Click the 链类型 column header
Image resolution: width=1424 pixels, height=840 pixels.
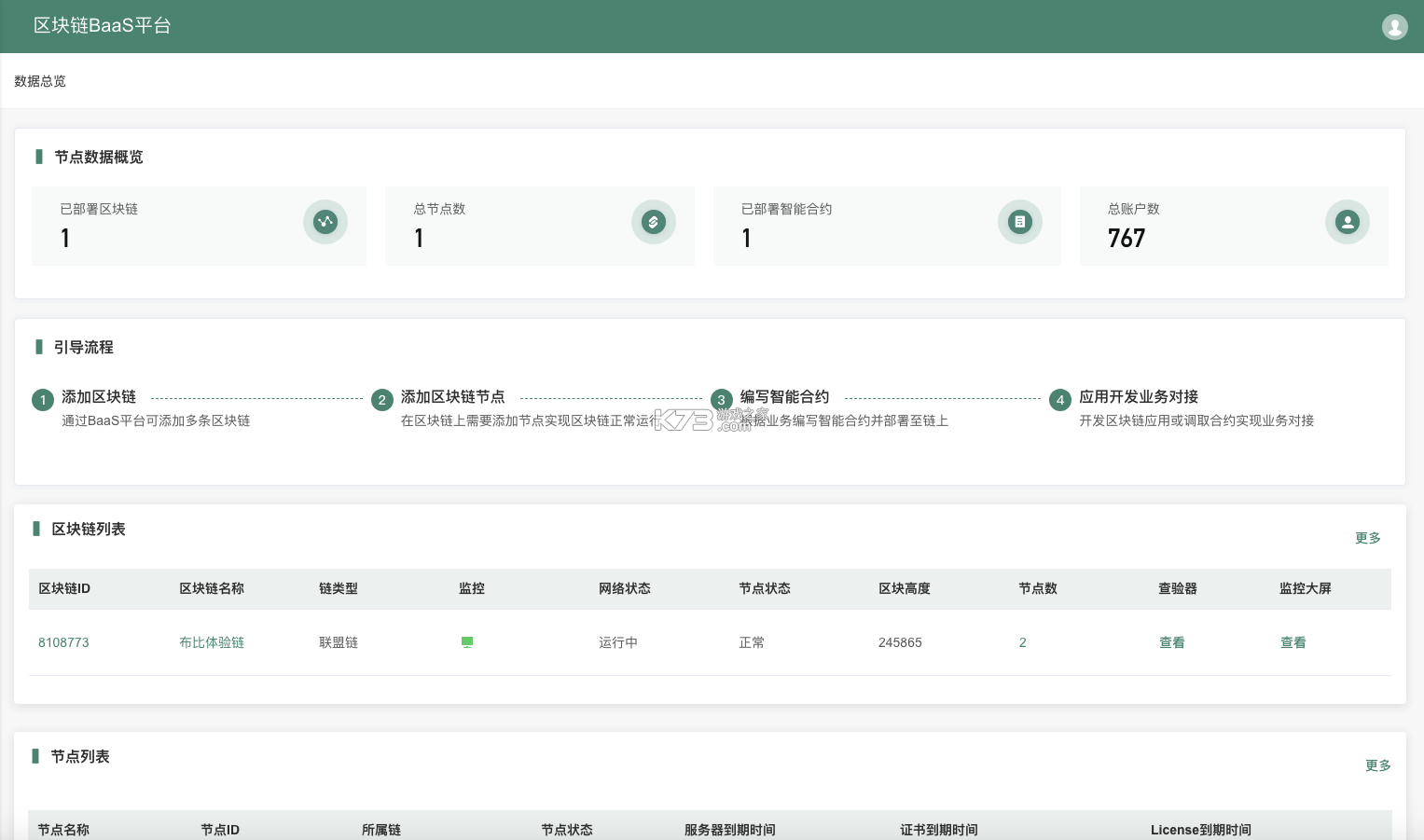point(339,588)
